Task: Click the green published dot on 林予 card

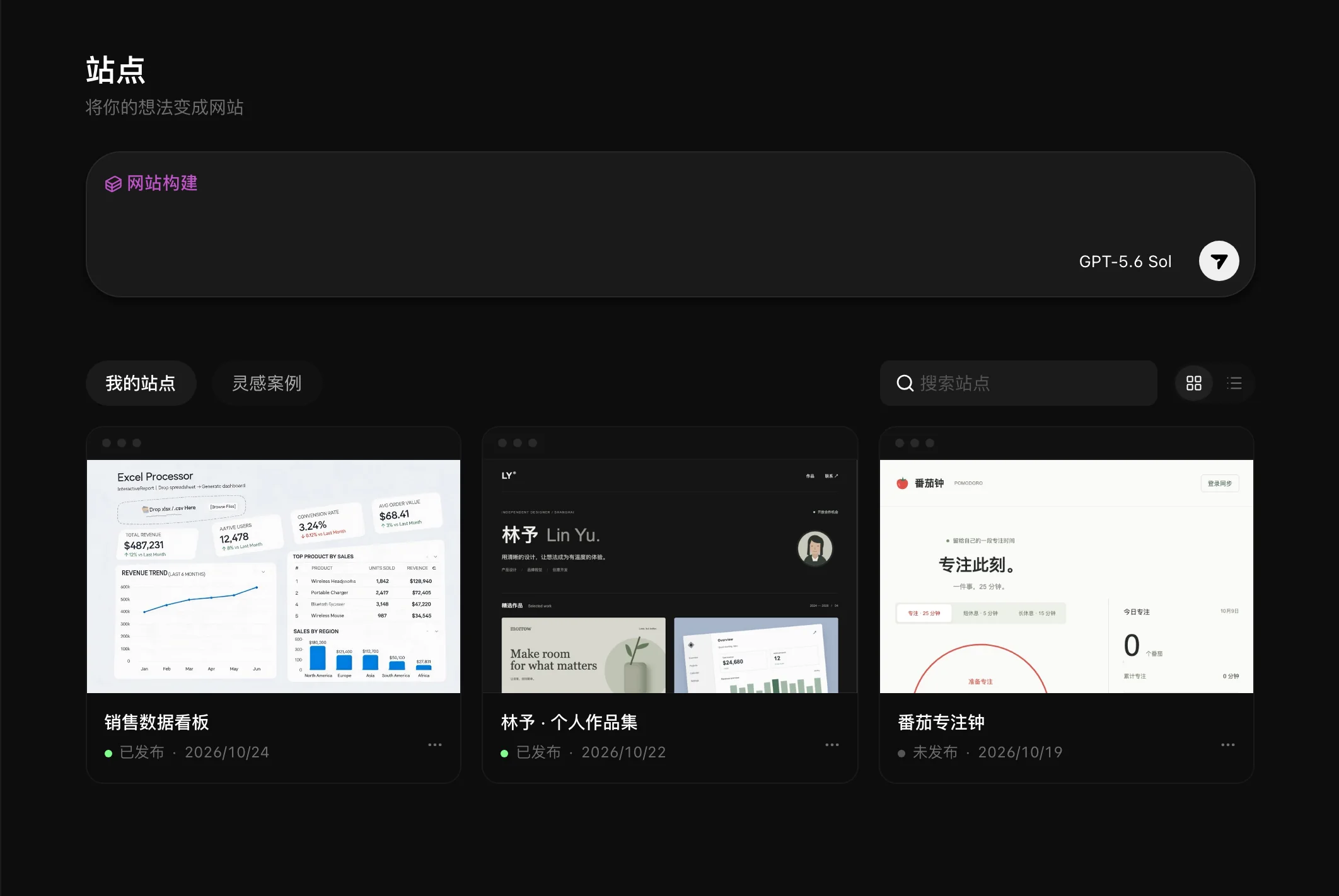Action: pyautogui.click(x=504, y=753)
